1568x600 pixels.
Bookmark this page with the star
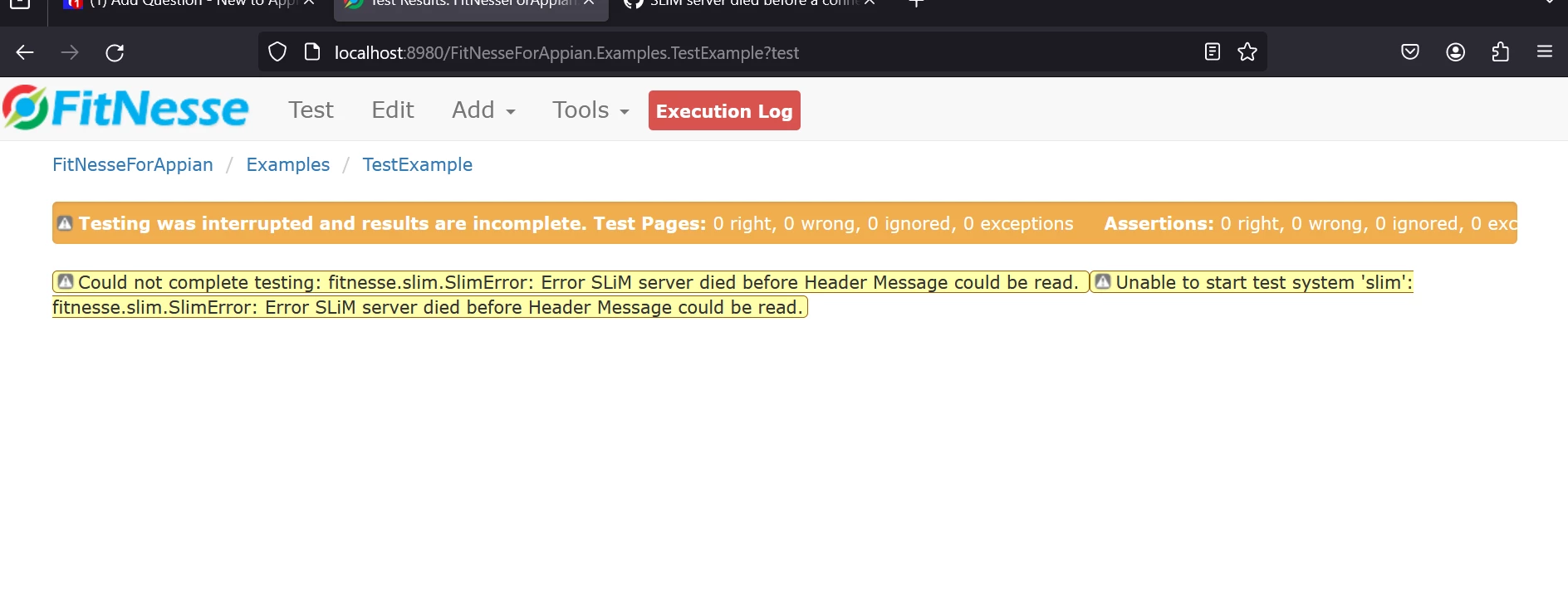click(1247, 52)
